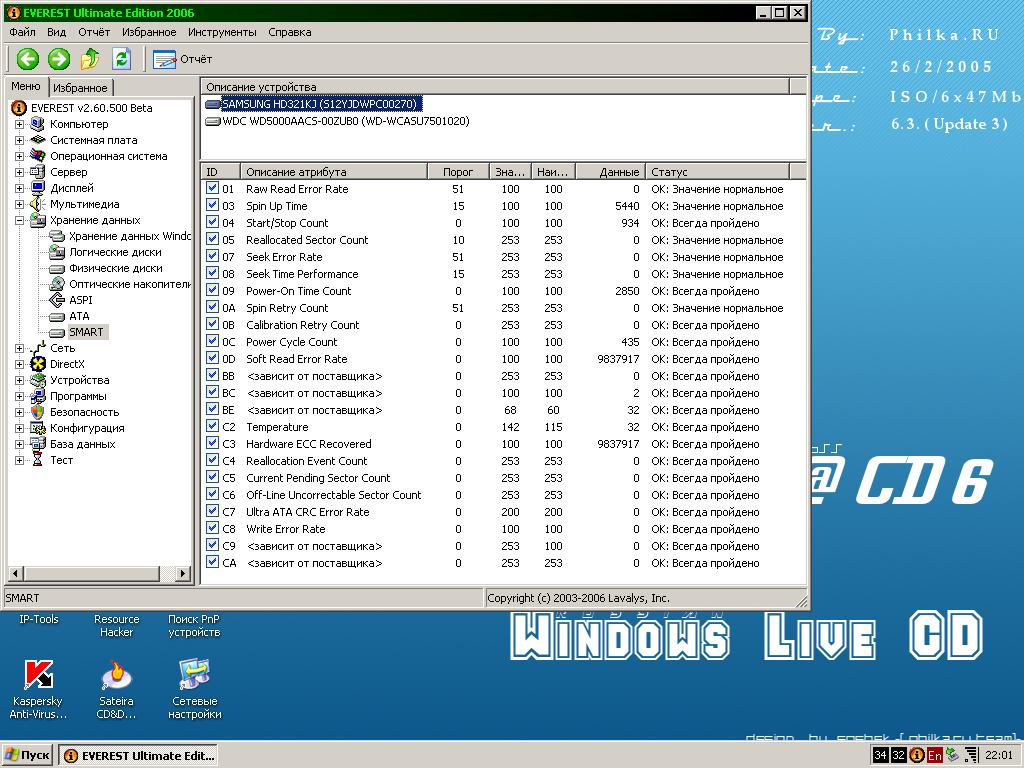1024x768 pixels.
Task: Click the Refresh toolbar icon
Action: pos(122,59)
